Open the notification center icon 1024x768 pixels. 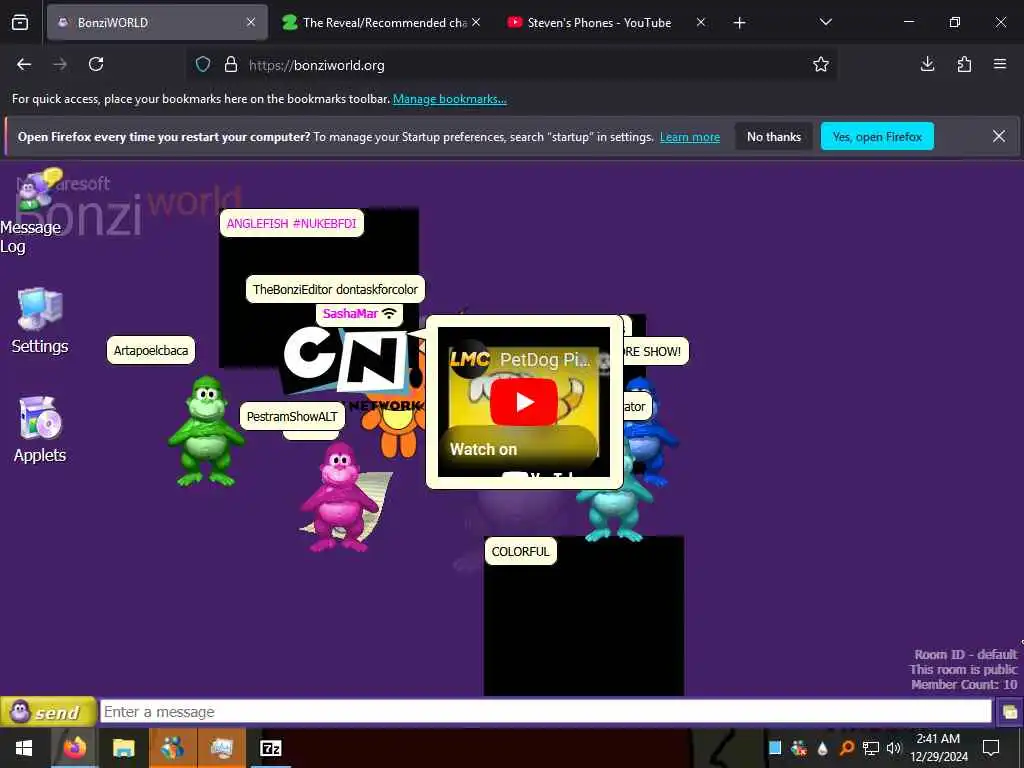(x=991, y=748)
